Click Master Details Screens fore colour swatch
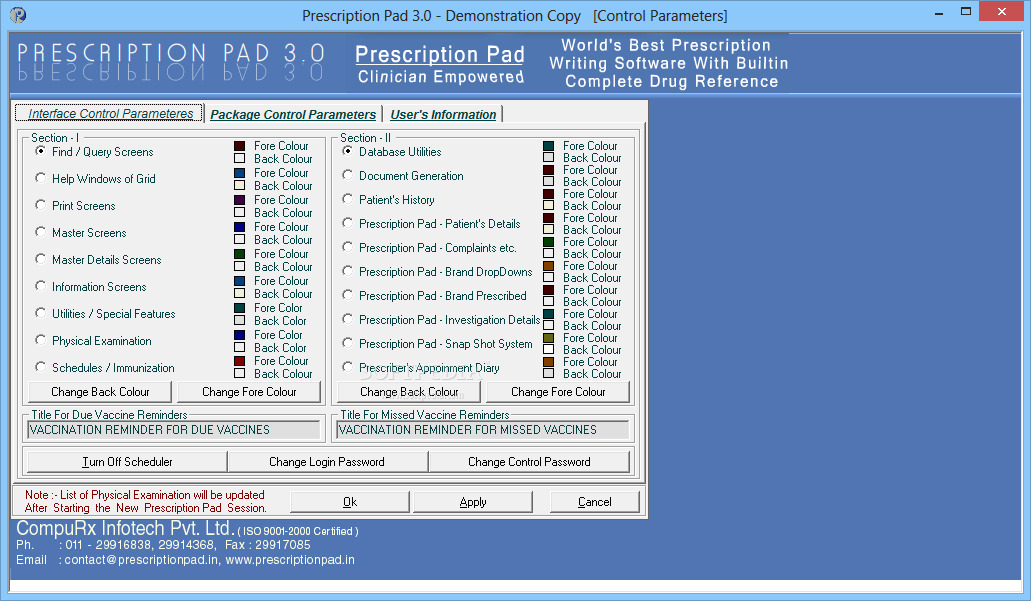 coord(239,254)
